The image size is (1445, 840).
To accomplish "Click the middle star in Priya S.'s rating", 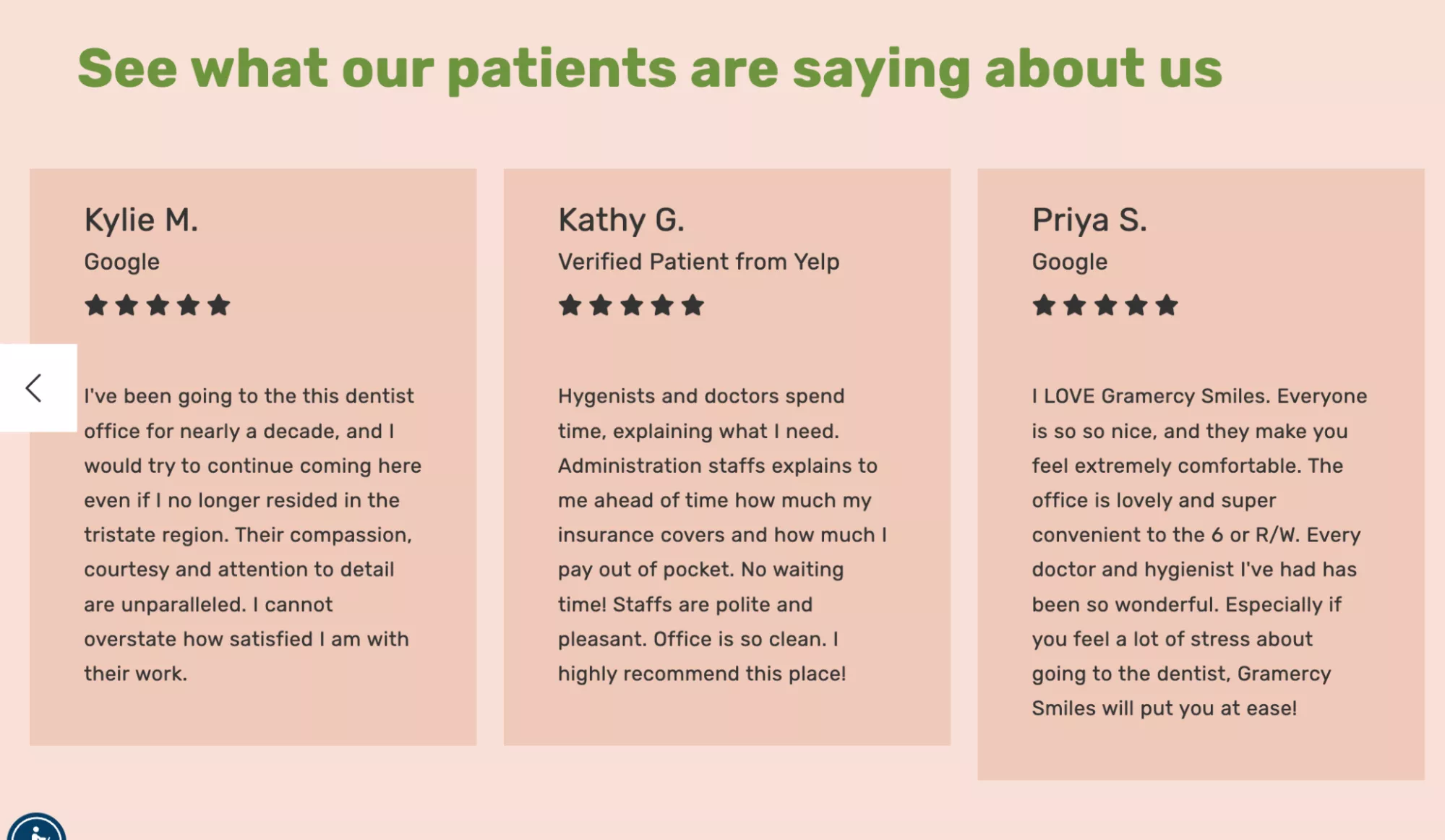I will coord(1107,306).
